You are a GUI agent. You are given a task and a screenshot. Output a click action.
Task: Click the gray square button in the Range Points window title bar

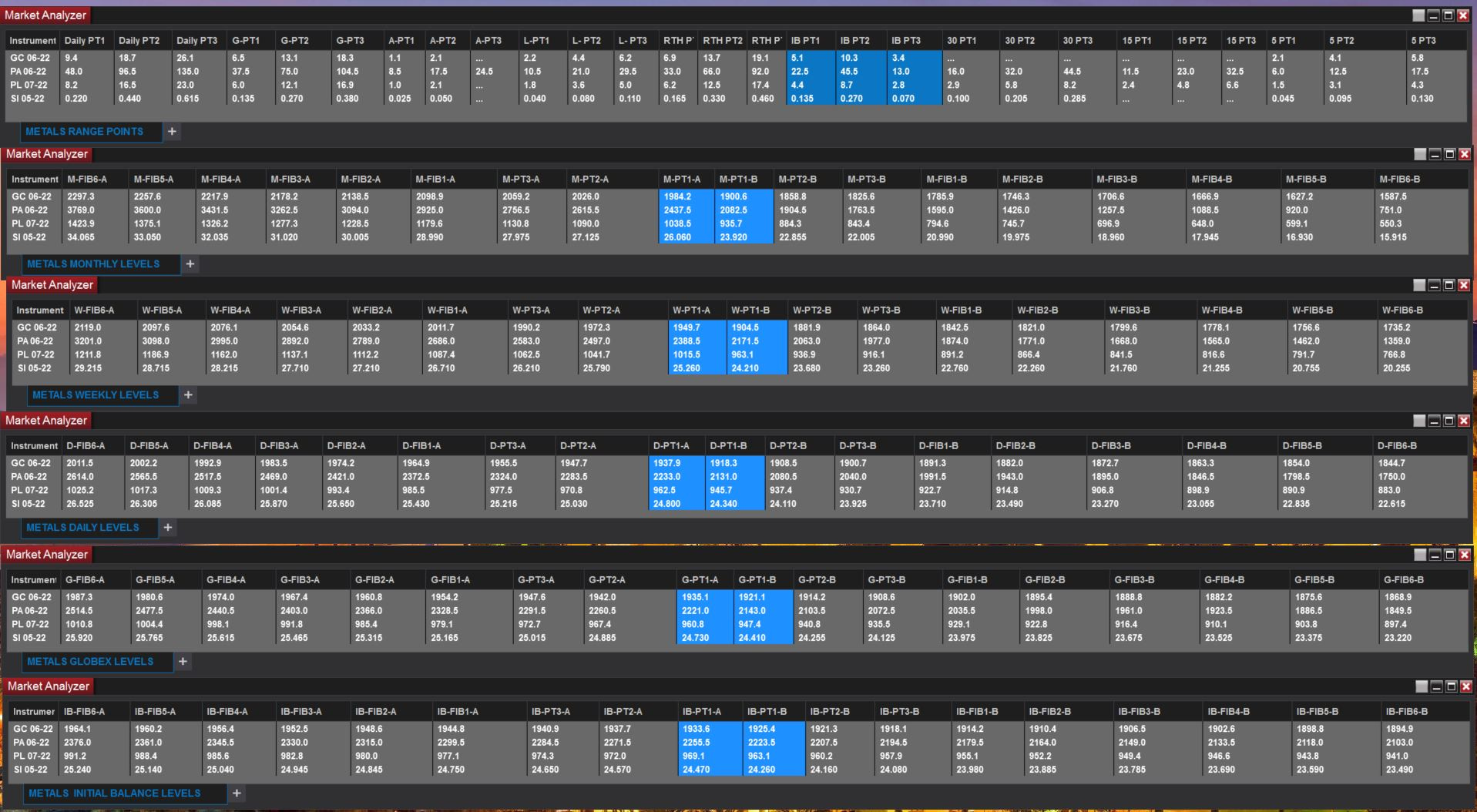[x=1418, y=15]
